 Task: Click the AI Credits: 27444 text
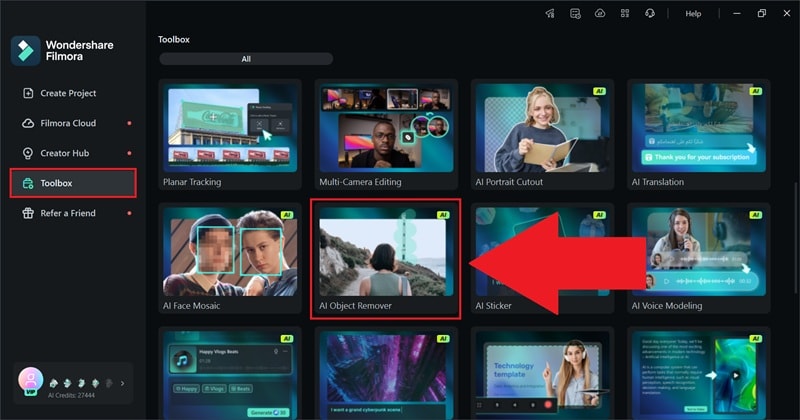coord(71,396)
